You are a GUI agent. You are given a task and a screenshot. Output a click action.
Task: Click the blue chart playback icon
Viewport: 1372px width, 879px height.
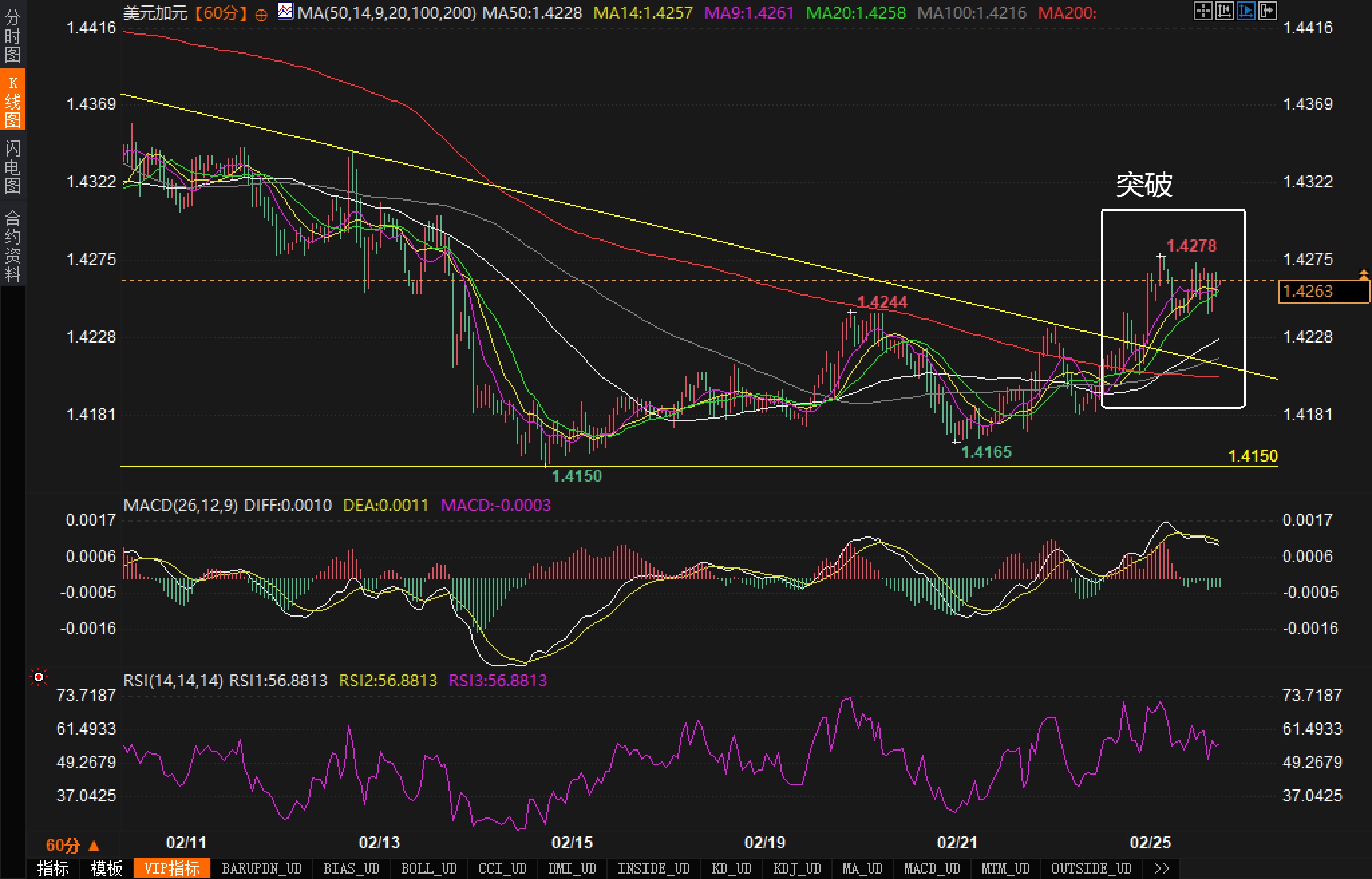(1246, 11)
